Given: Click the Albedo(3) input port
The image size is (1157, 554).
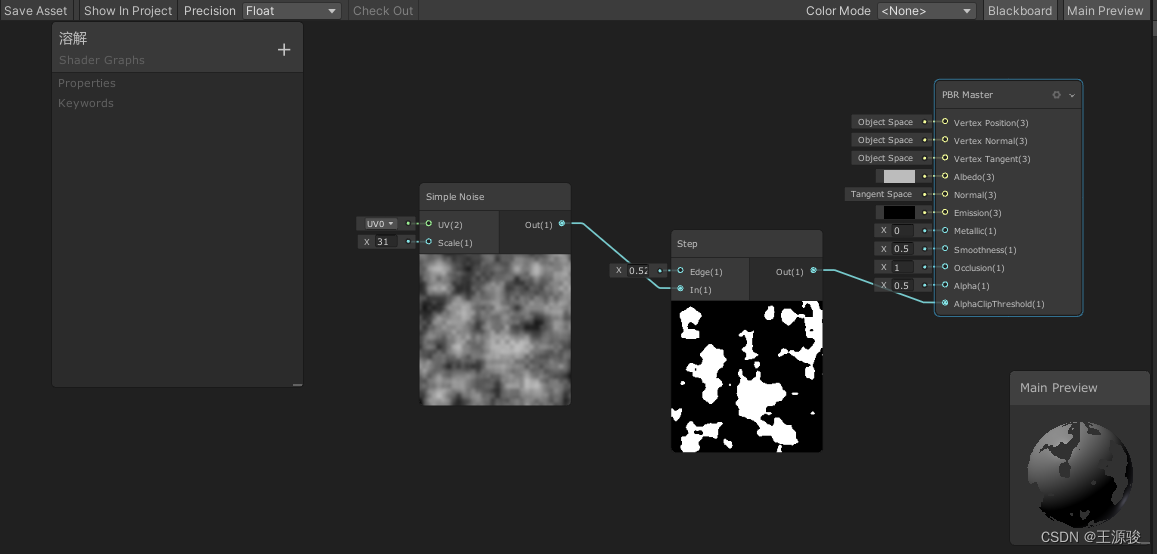Looking at the screenshot, I should coord(945,177).
